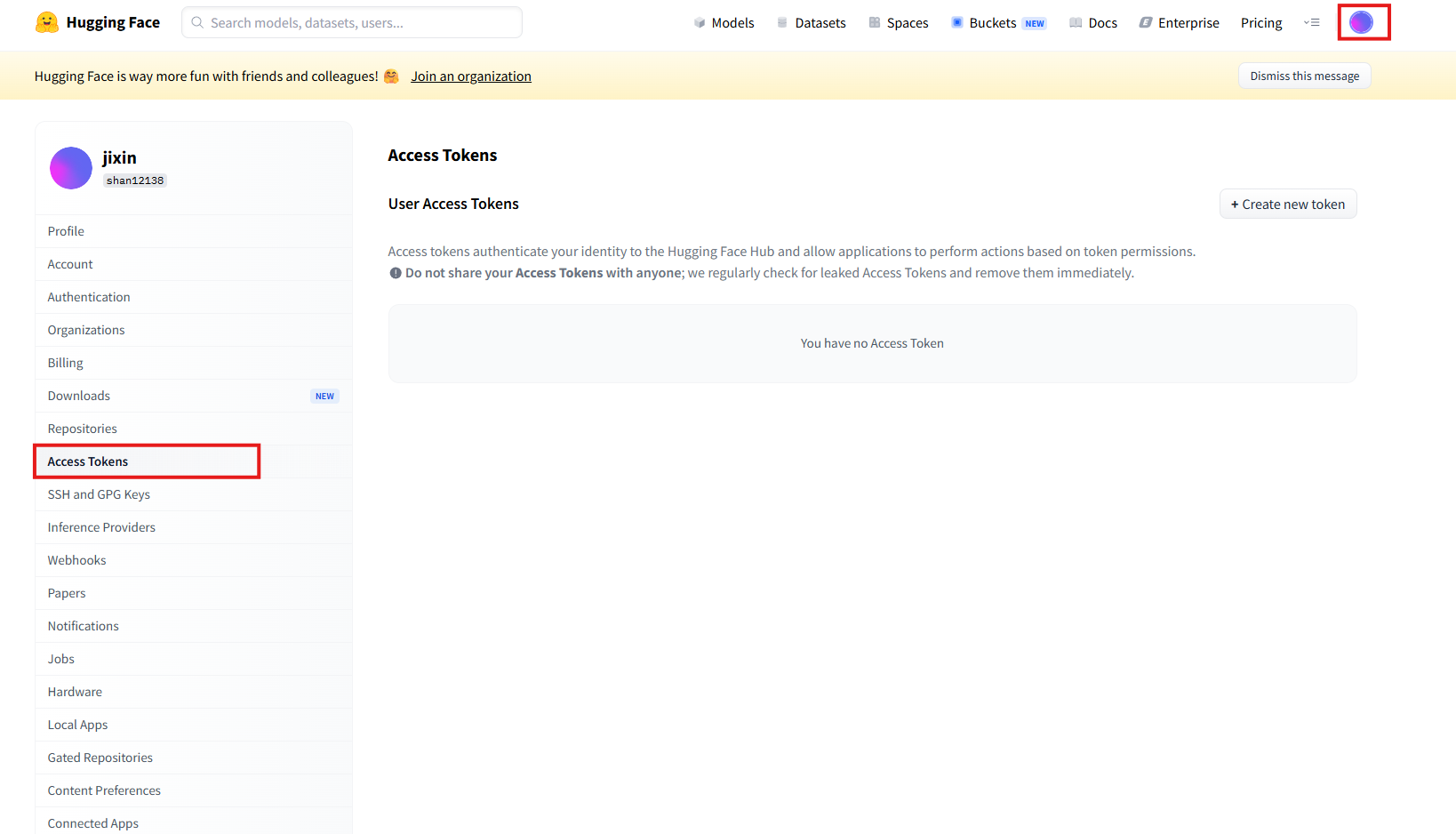1456x834 pixels.
Task: Go to Local Apps settings
Action: [x=194, y=725]
